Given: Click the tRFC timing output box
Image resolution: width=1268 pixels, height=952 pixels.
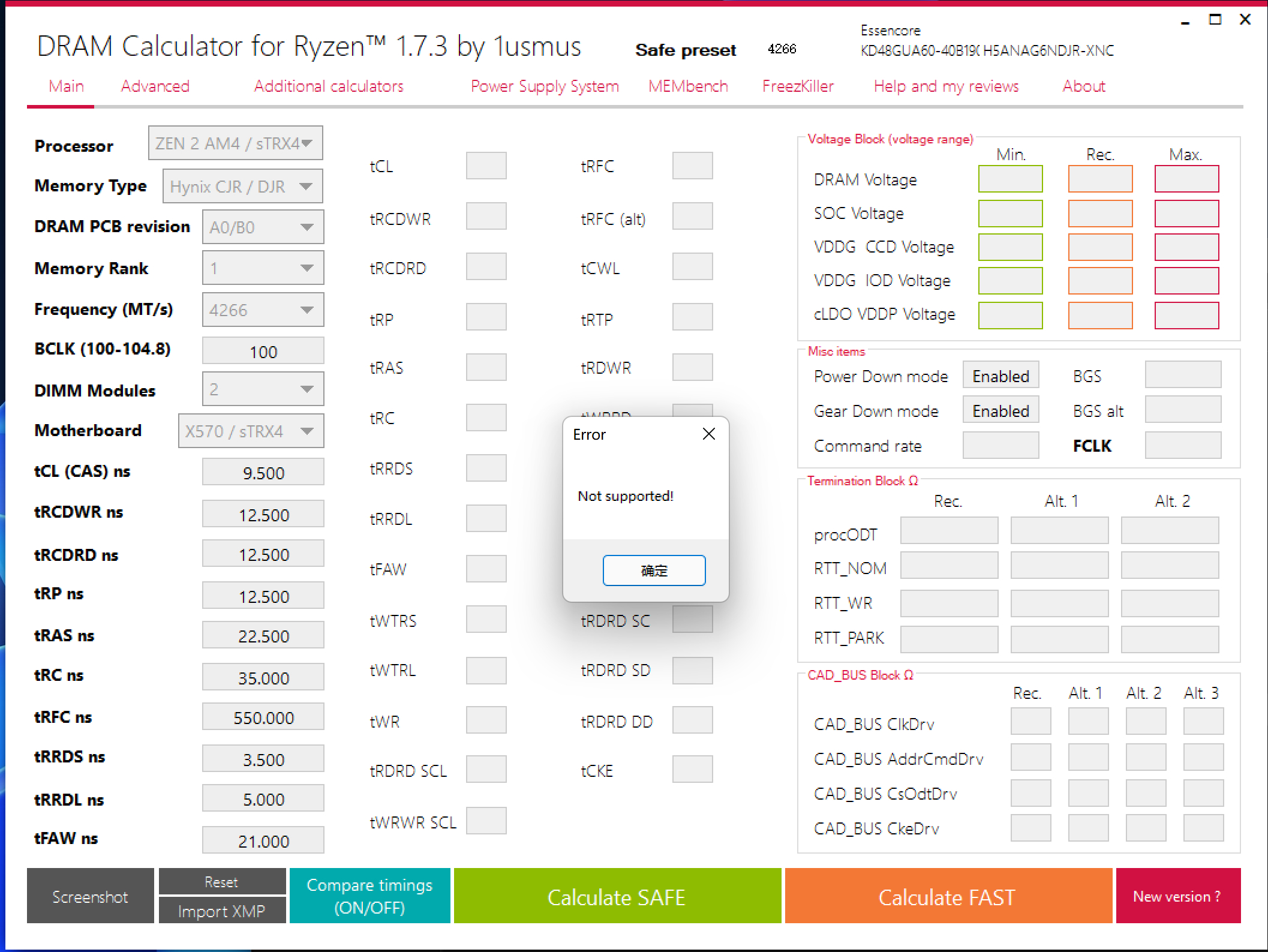Looking at the screenshot, I should coord(692,166).
